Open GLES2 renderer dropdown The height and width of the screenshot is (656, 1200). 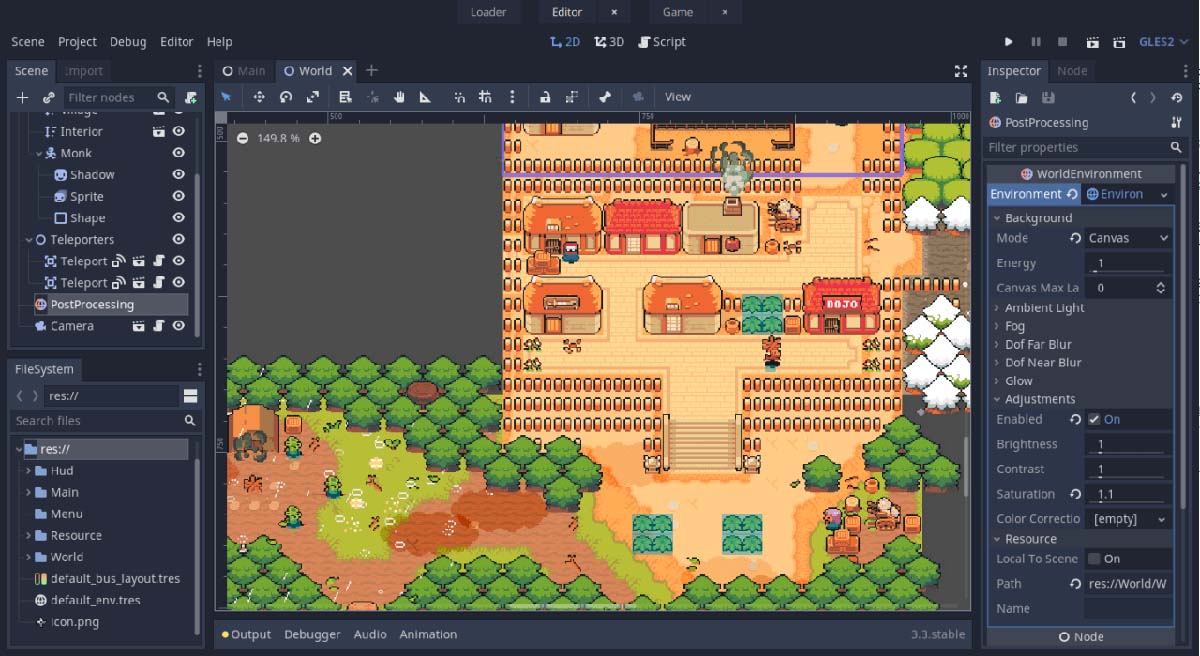pos(1163,42)
